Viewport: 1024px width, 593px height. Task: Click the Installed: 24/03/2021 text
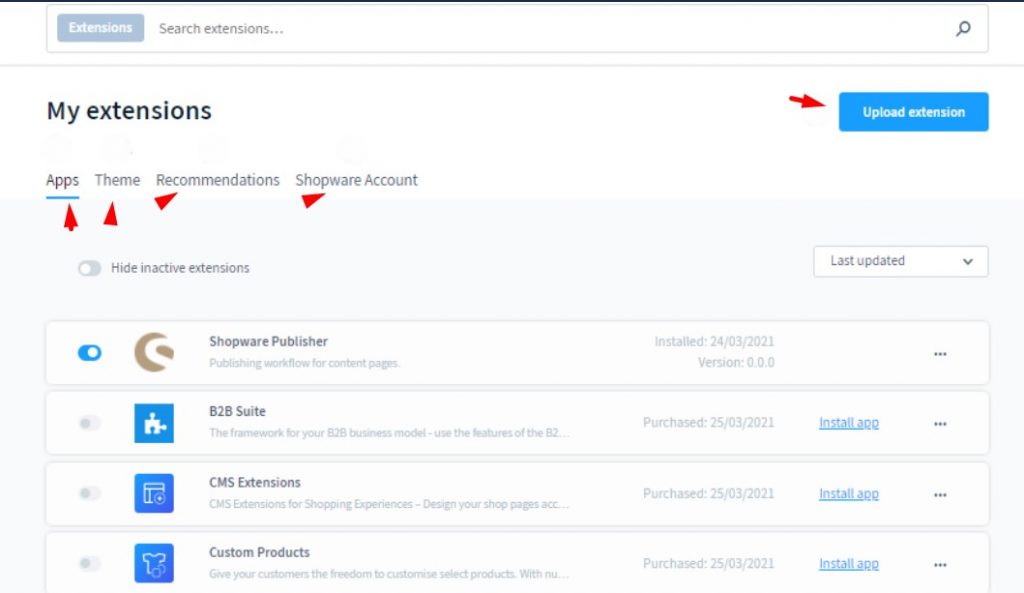tap(714, 342)
